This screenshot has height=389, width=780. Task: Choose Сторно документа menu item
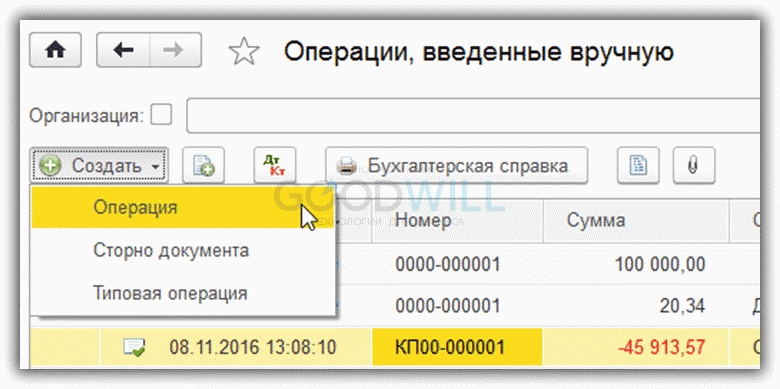[x=183, y=250]
